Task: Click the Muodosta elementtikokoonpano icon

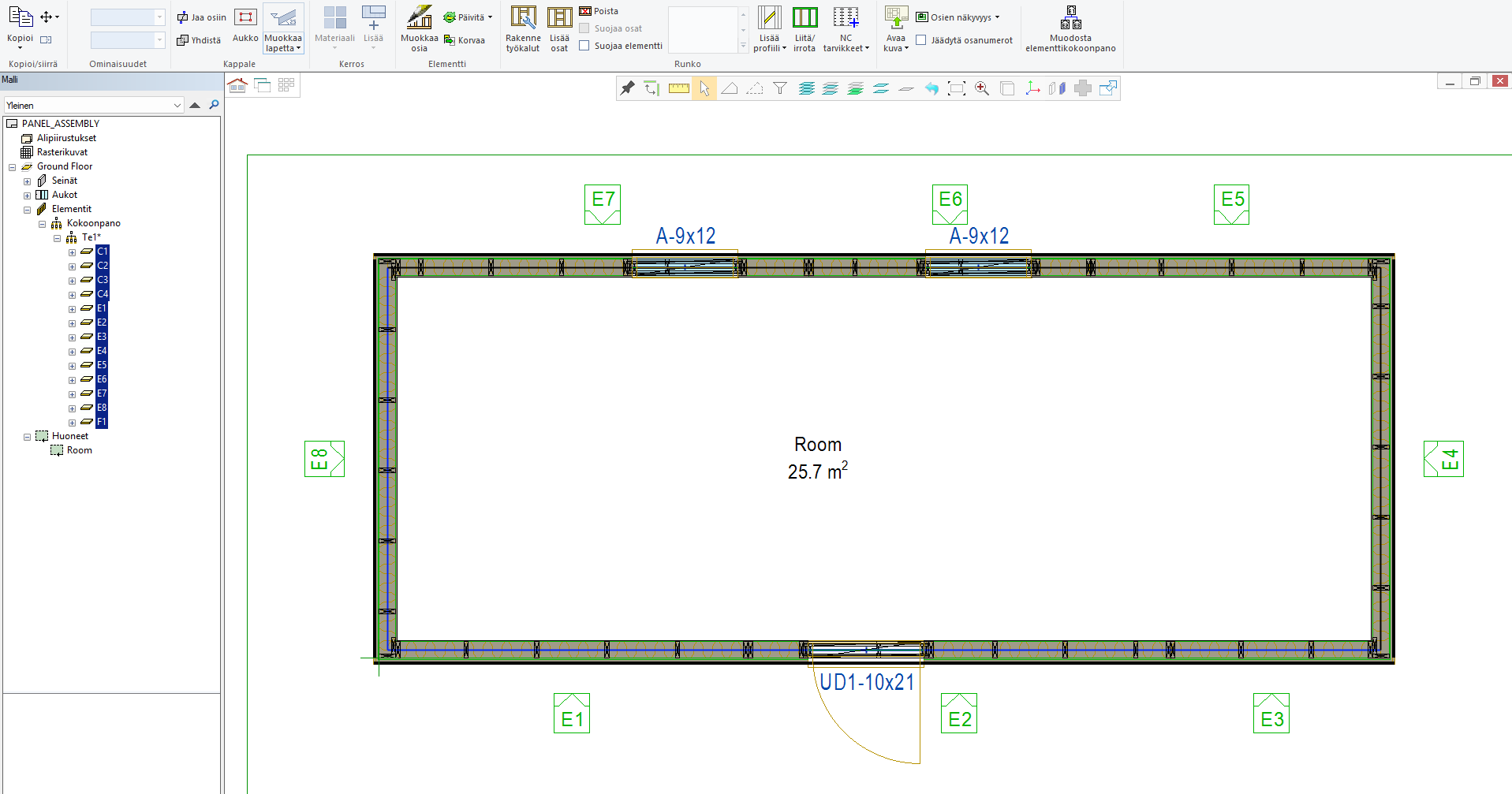Action: (x=1070, y=29)
